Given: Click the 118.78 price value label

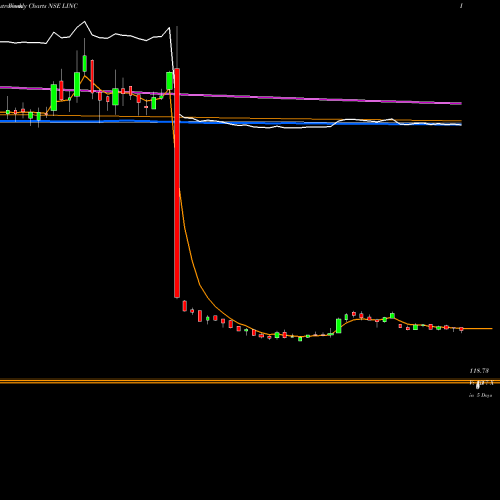Looking at the screenshot, I should 479,371.
